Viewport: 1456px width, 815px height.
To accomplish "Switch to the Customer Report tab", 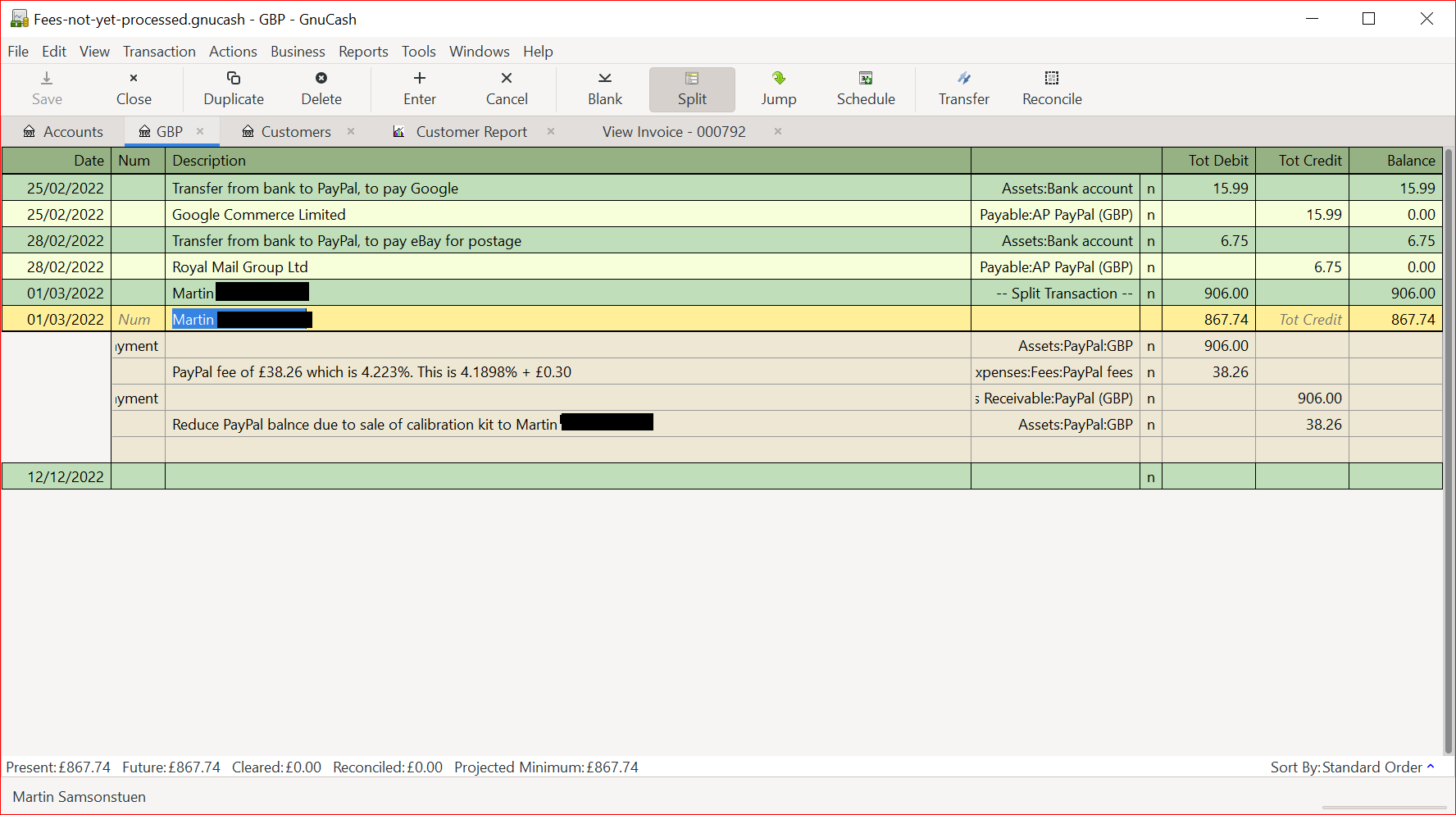I will pos(471,132).
